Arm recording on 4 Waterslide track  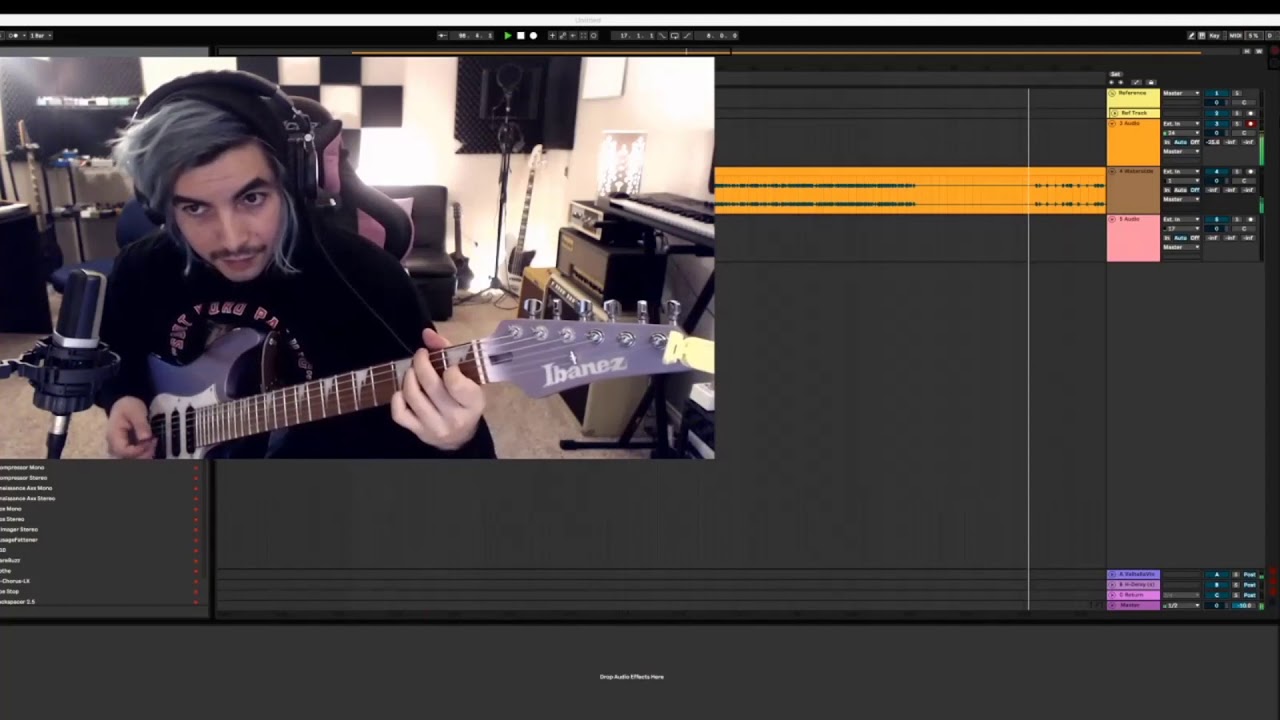pos(1251,171)
